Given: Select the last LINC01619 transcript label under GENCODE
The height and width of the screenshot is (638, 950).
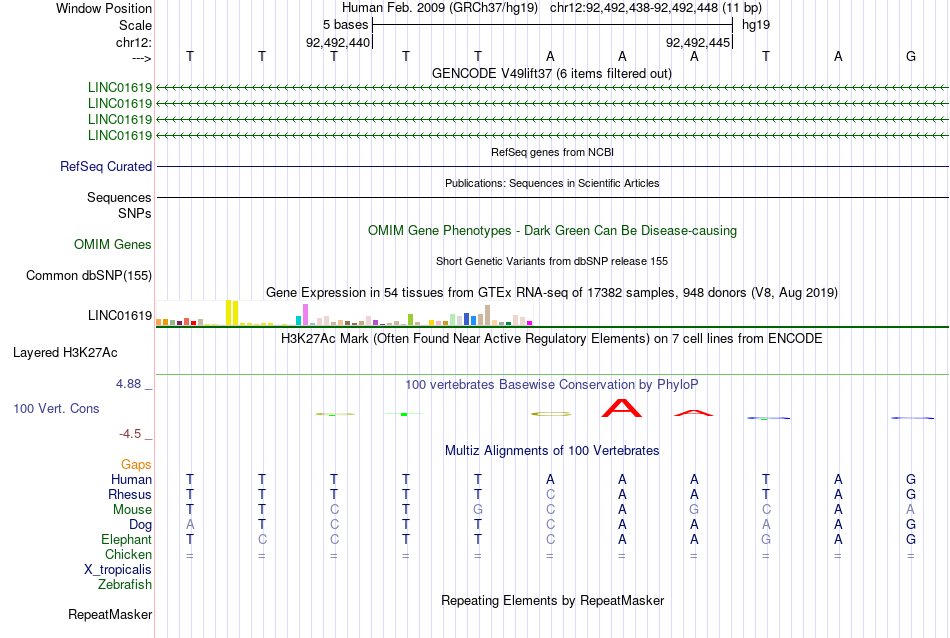Looking at the screenshot, I should (120, 135).
